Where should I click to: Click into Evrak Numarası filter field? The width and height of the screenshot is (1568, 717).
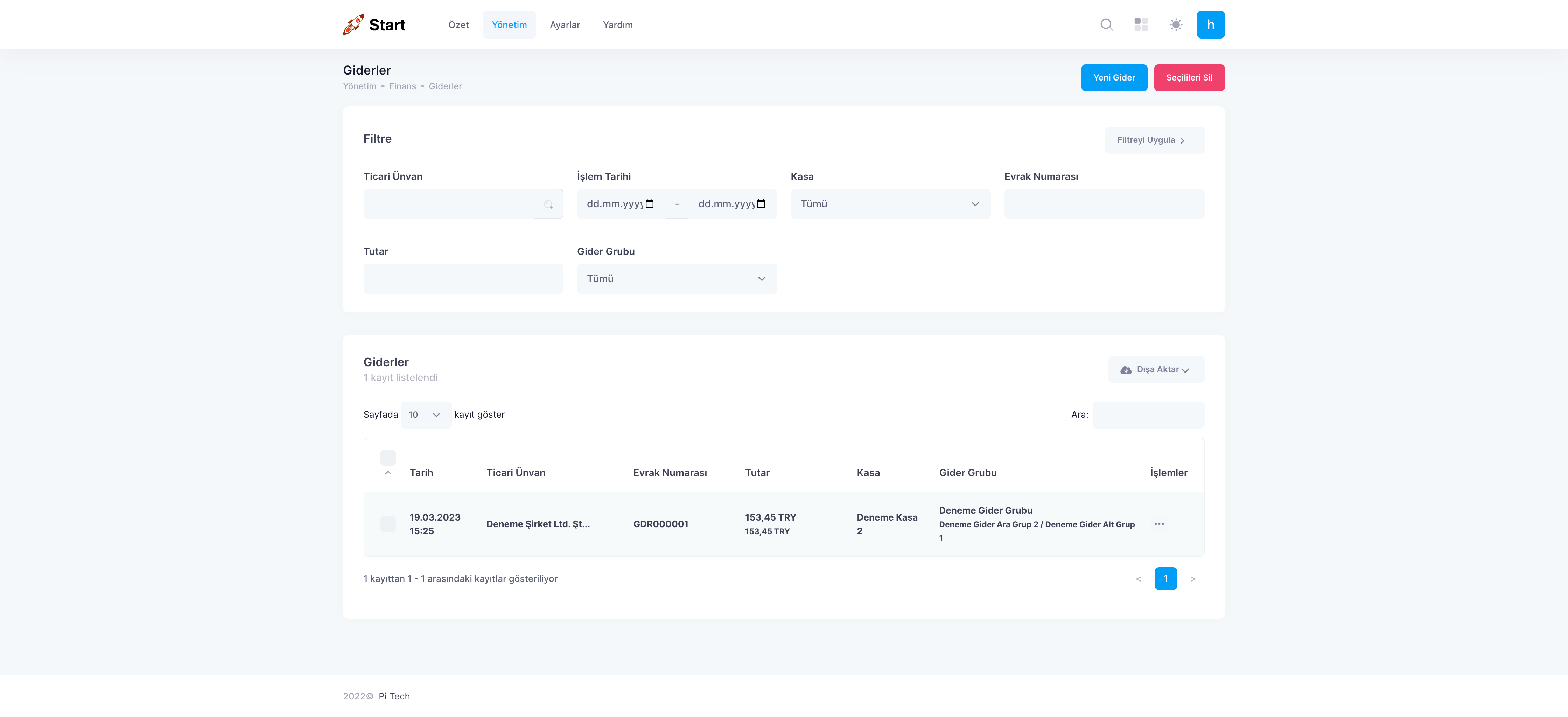(1104, 204)
